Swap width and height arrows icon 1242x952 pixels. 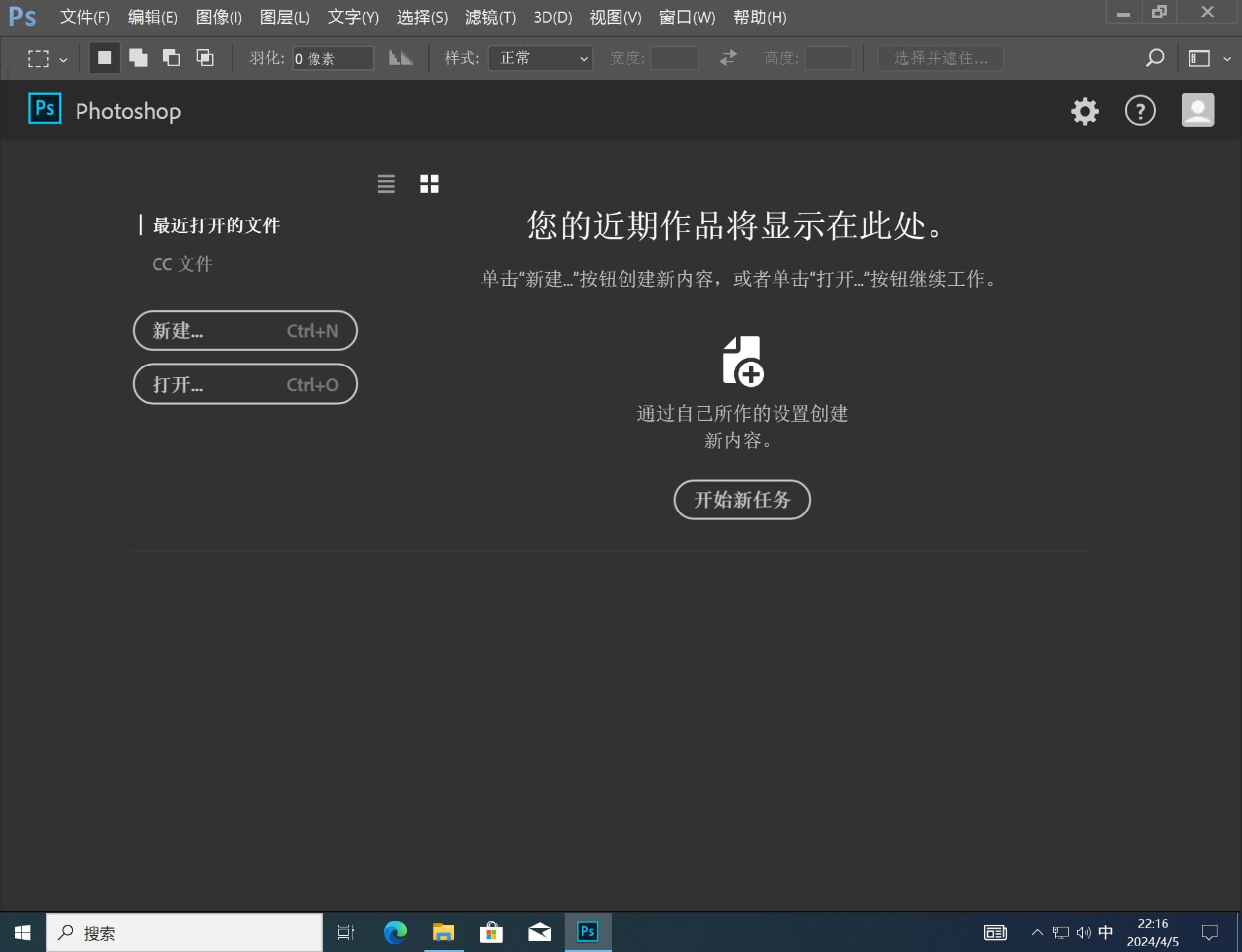728,58
